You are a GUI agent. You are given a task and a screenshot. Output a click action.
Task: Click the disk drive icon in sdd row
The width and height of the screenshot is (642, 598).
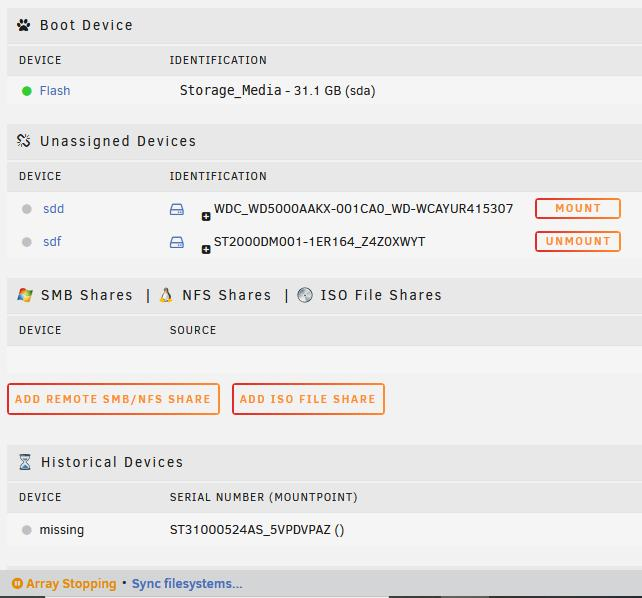pos(177,210)
